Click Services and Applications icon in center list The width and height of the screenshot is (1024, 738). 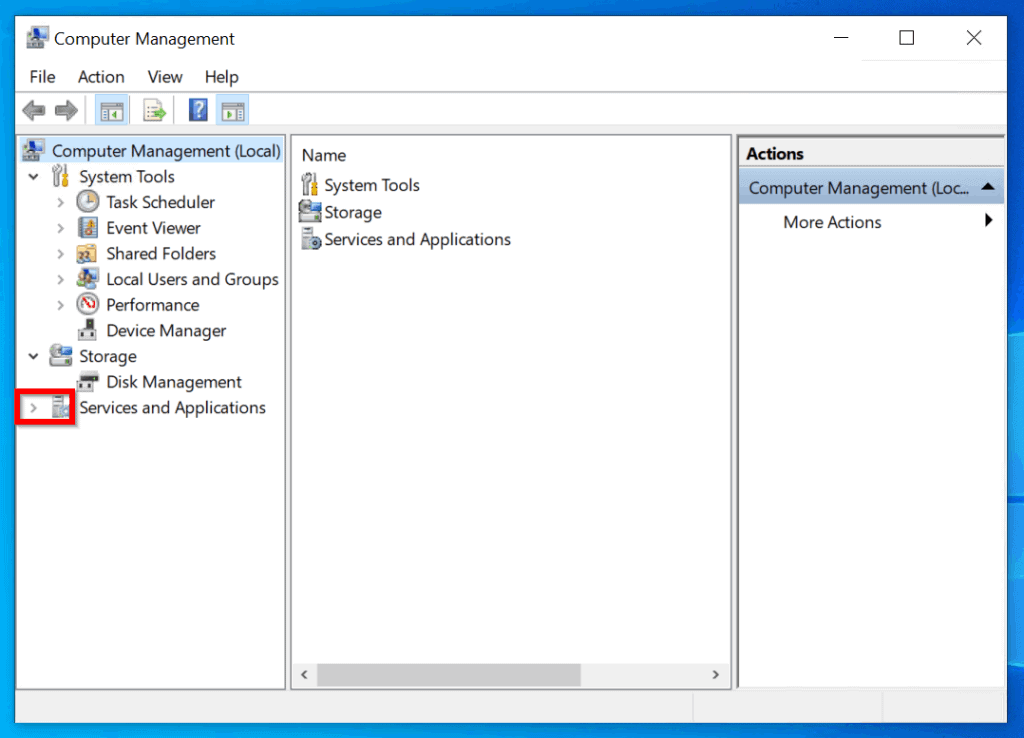(311, 239)
